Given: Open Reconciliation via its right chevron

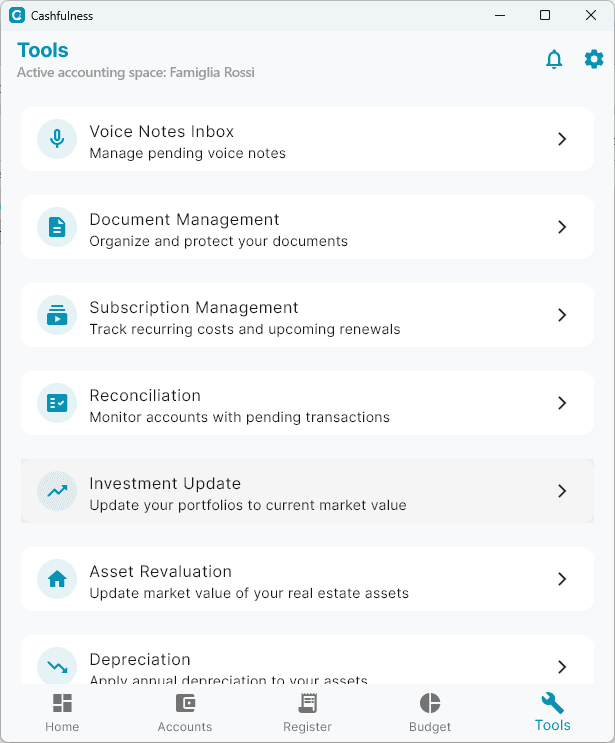Looking at the screenshot, I should tap(562, 403).
